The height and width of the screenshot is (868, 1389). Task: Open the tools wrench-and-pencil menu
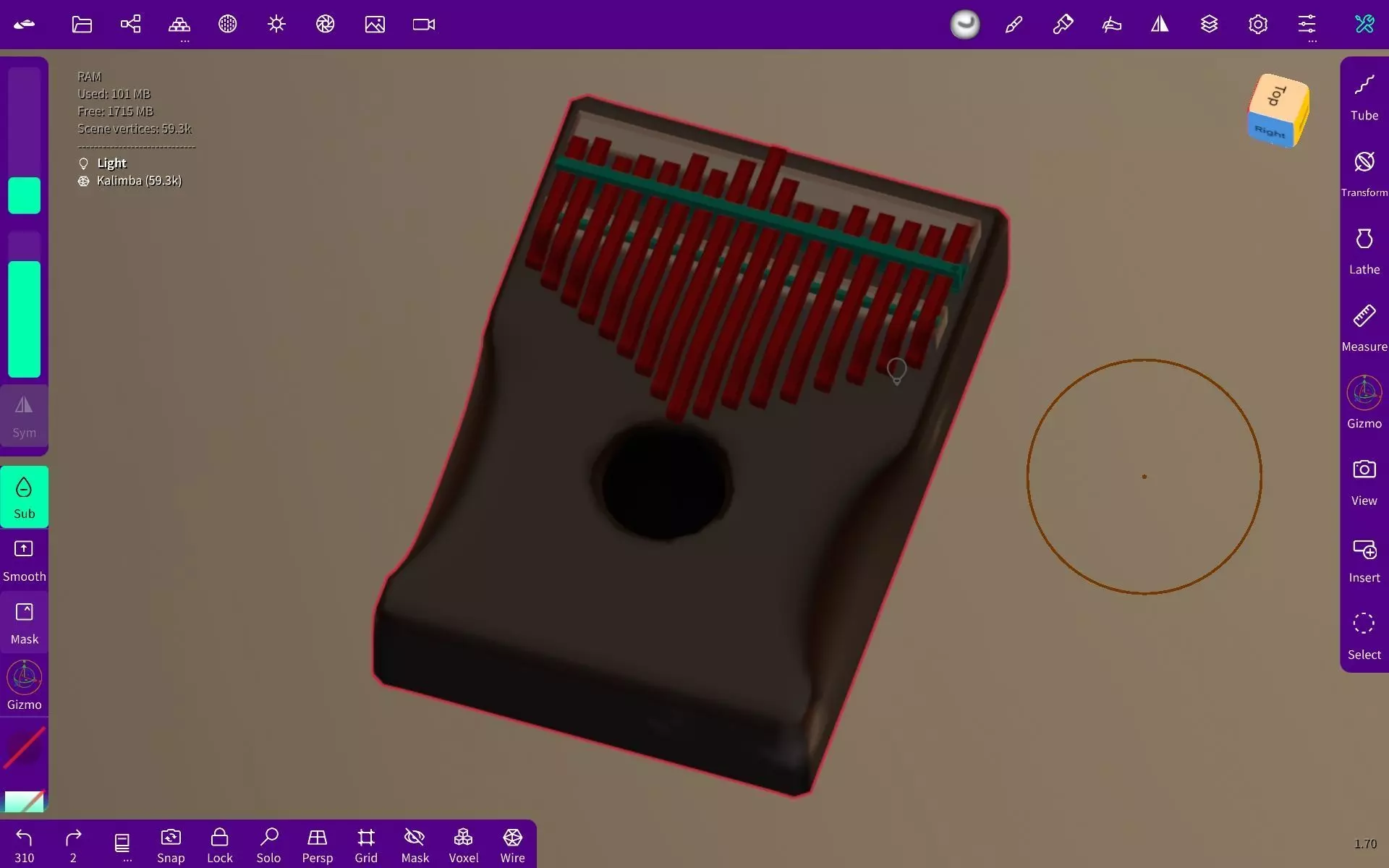(1364, 25)
